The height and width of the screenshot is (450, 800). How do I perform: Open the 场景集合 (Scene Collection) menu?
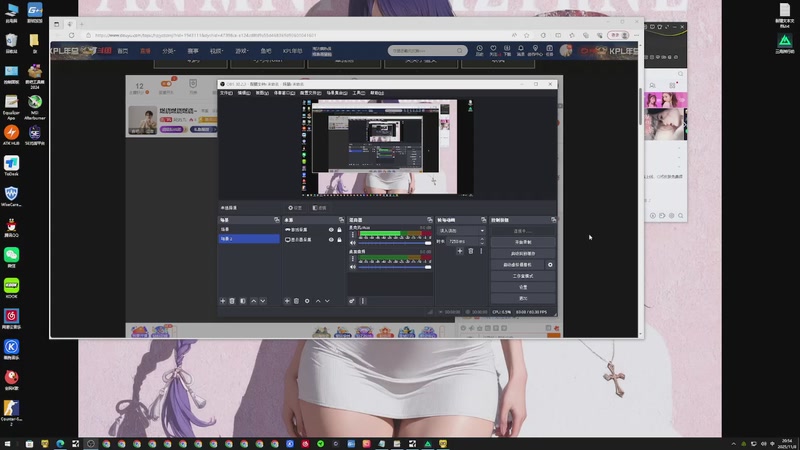coord(337,93)
